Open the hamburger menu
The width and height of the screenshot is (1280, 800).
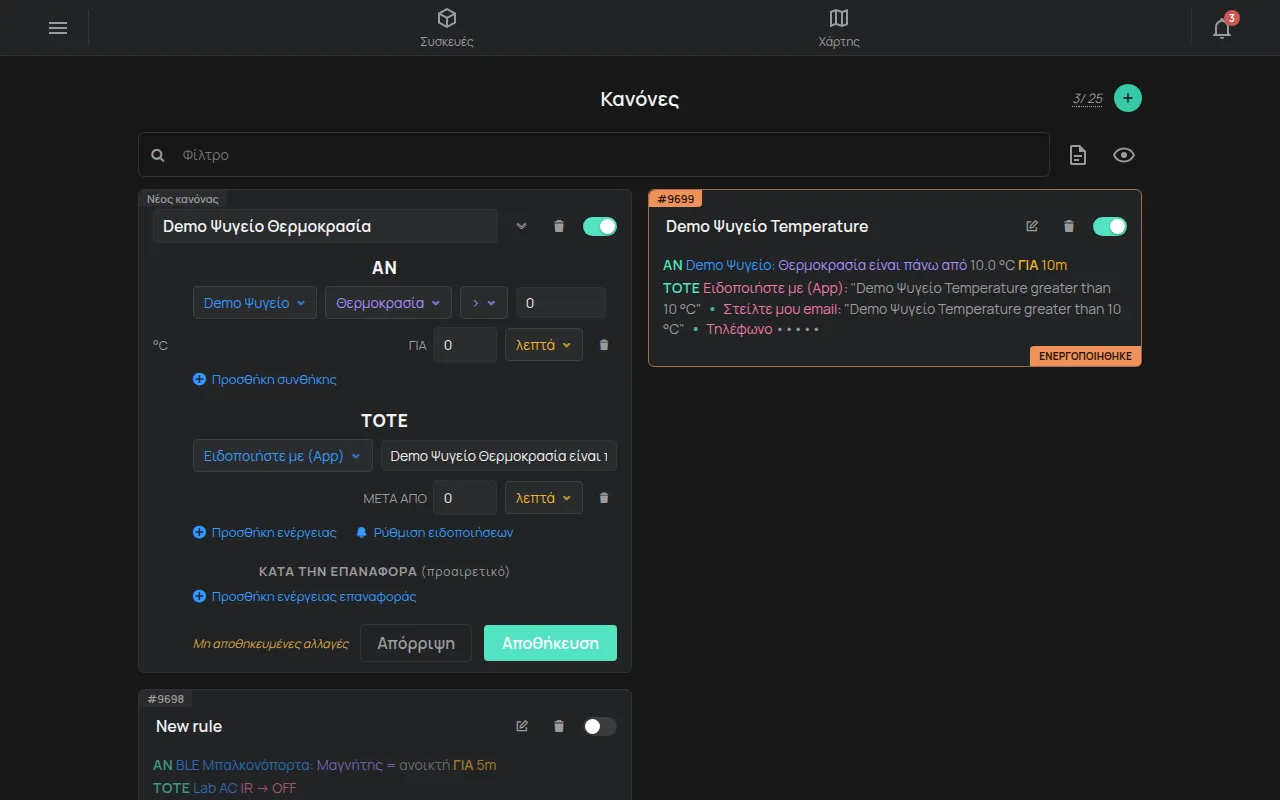(x=58, y=28)
